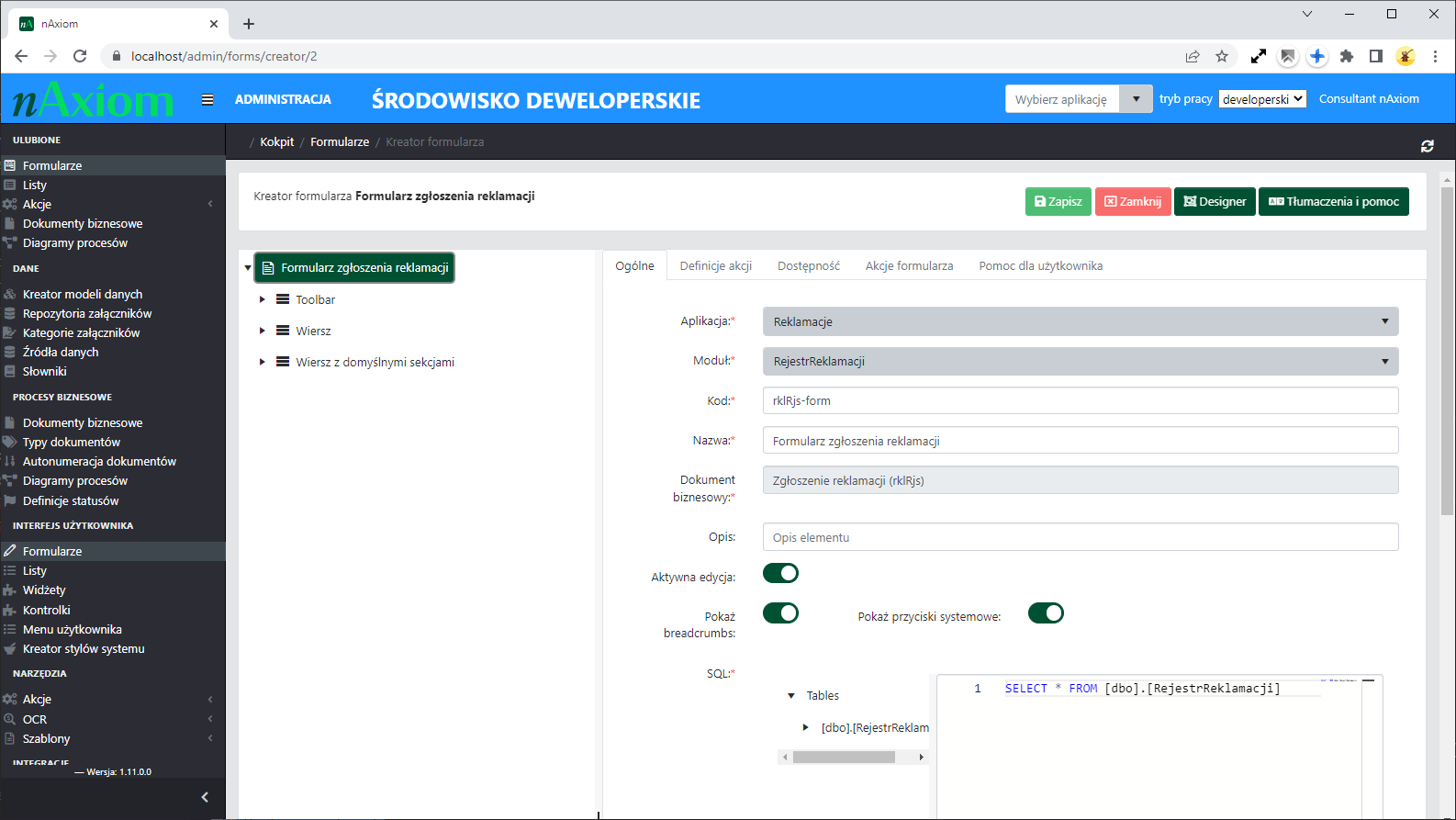Open the Akcje formularza tab
This screenshot has height=820, width=1456.
click(x=909, y=266)
